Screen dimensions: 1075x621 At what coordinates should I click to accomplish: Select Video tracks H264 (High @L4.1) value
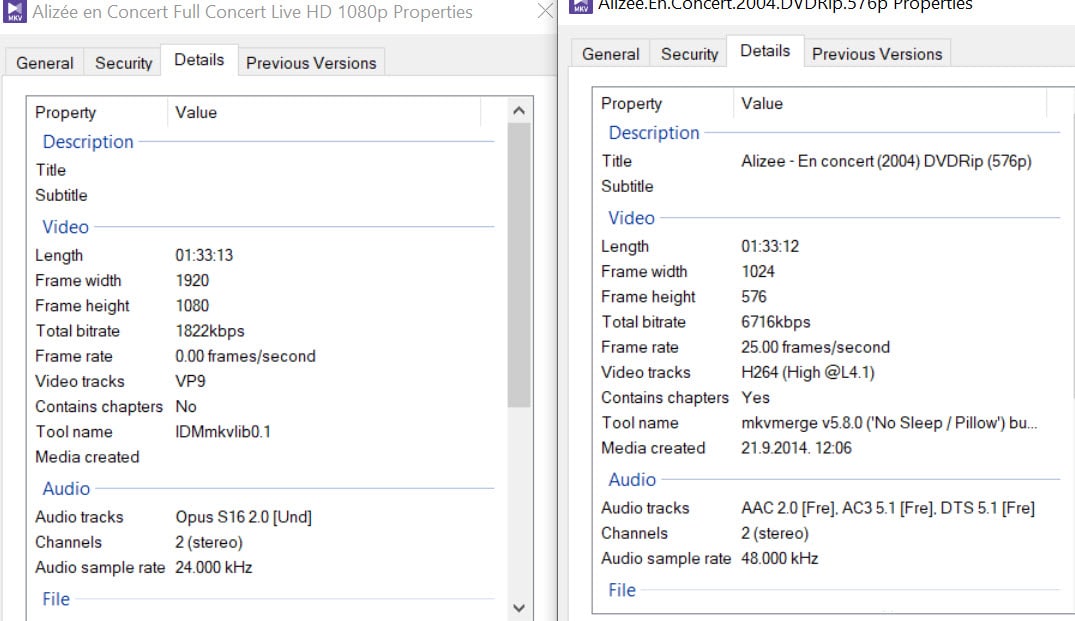tap(808, 372)
